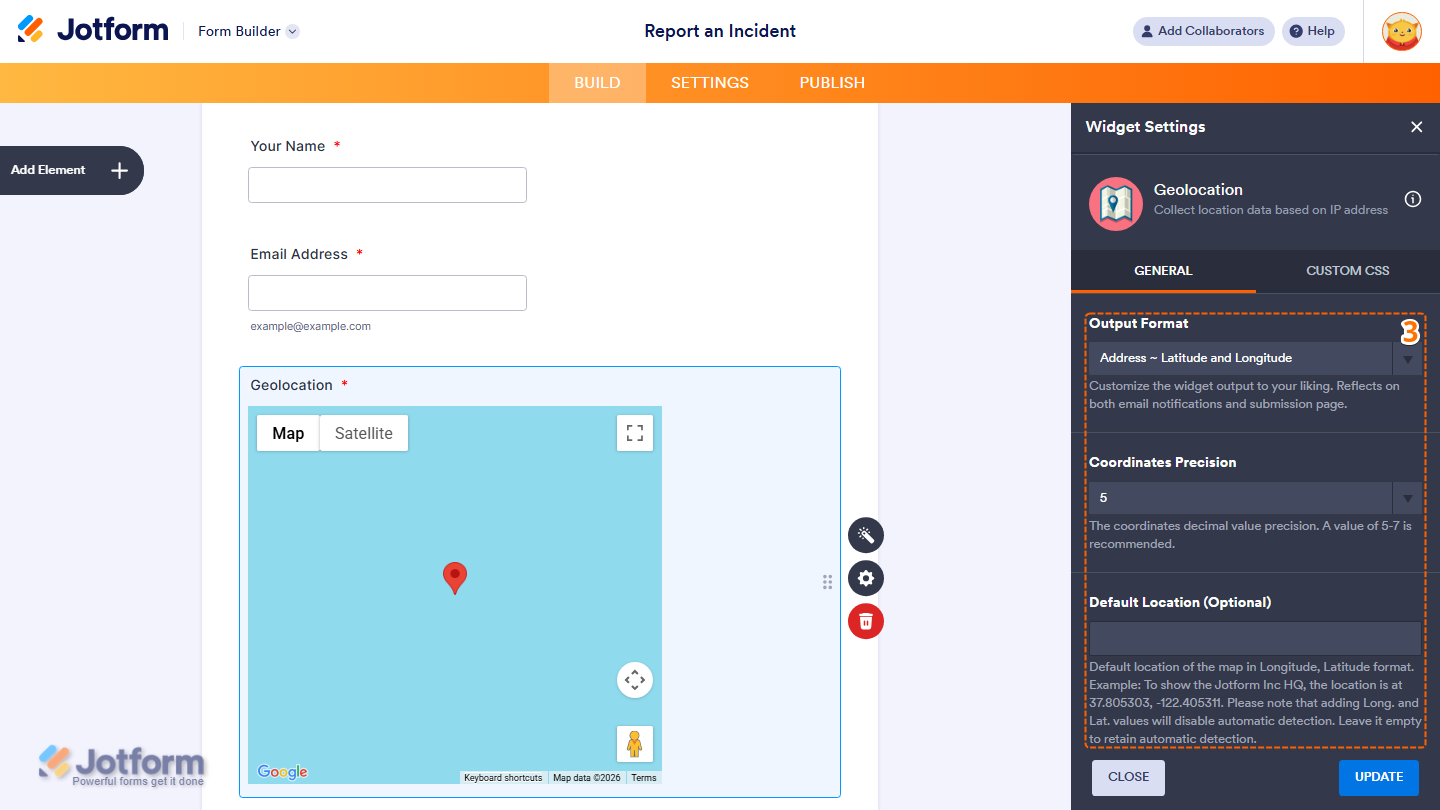Open the Coordinates Precision dropdown
The width and height of the screenshot is (1440, 810).
click(1255, 498)
